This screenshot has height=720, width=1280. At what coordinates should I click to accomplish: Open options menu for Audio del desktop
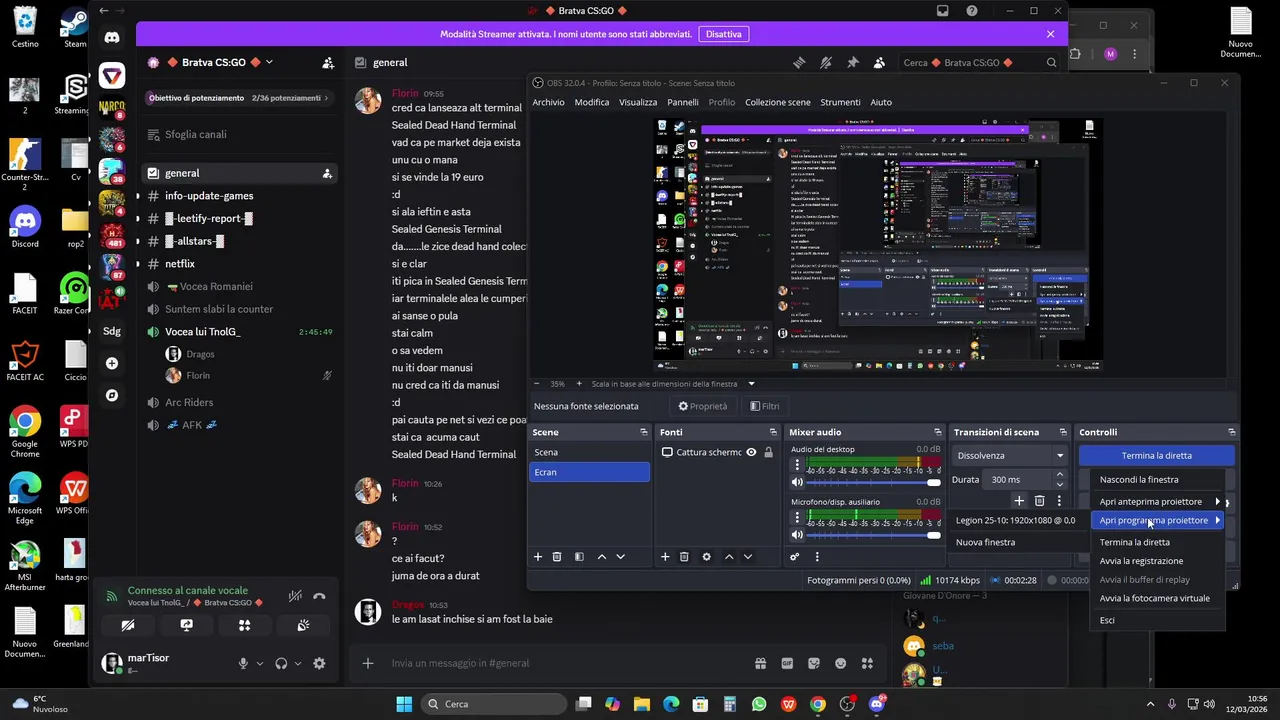797,465
